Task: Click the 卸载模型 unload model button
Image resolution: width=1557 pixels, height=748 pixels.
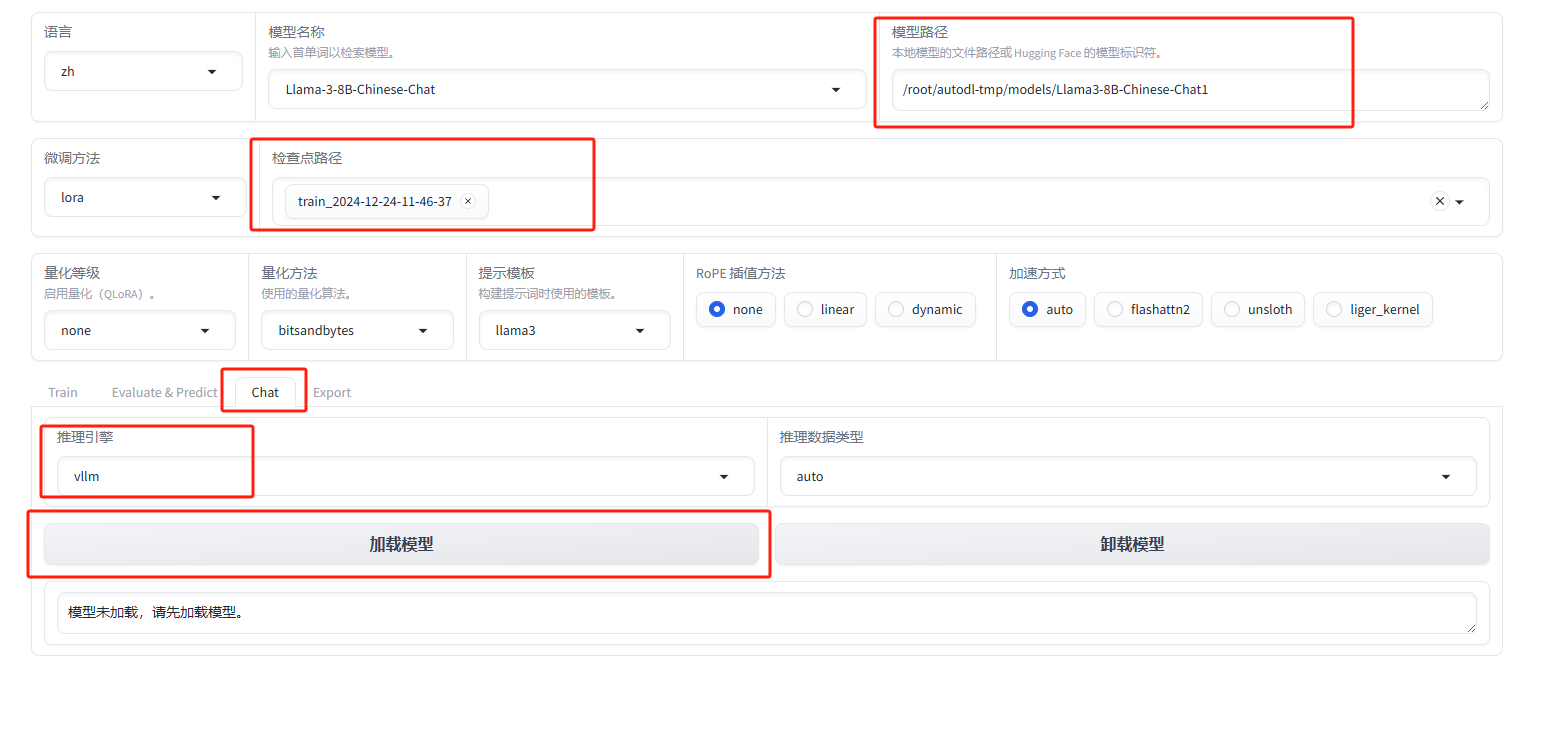Action: [x=1132, y=545]
